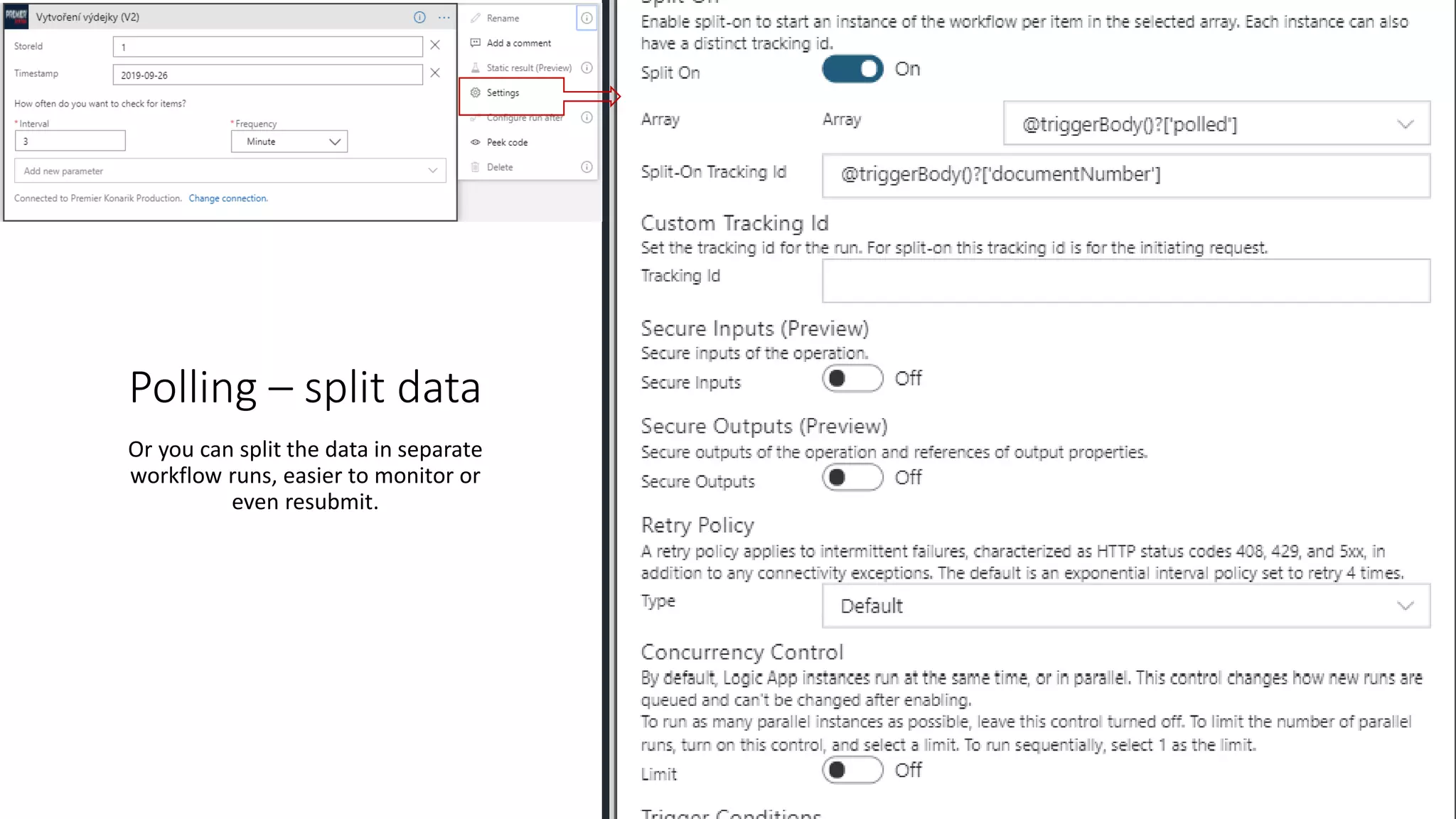Choose Peek code from the context menu

[507, 143]
